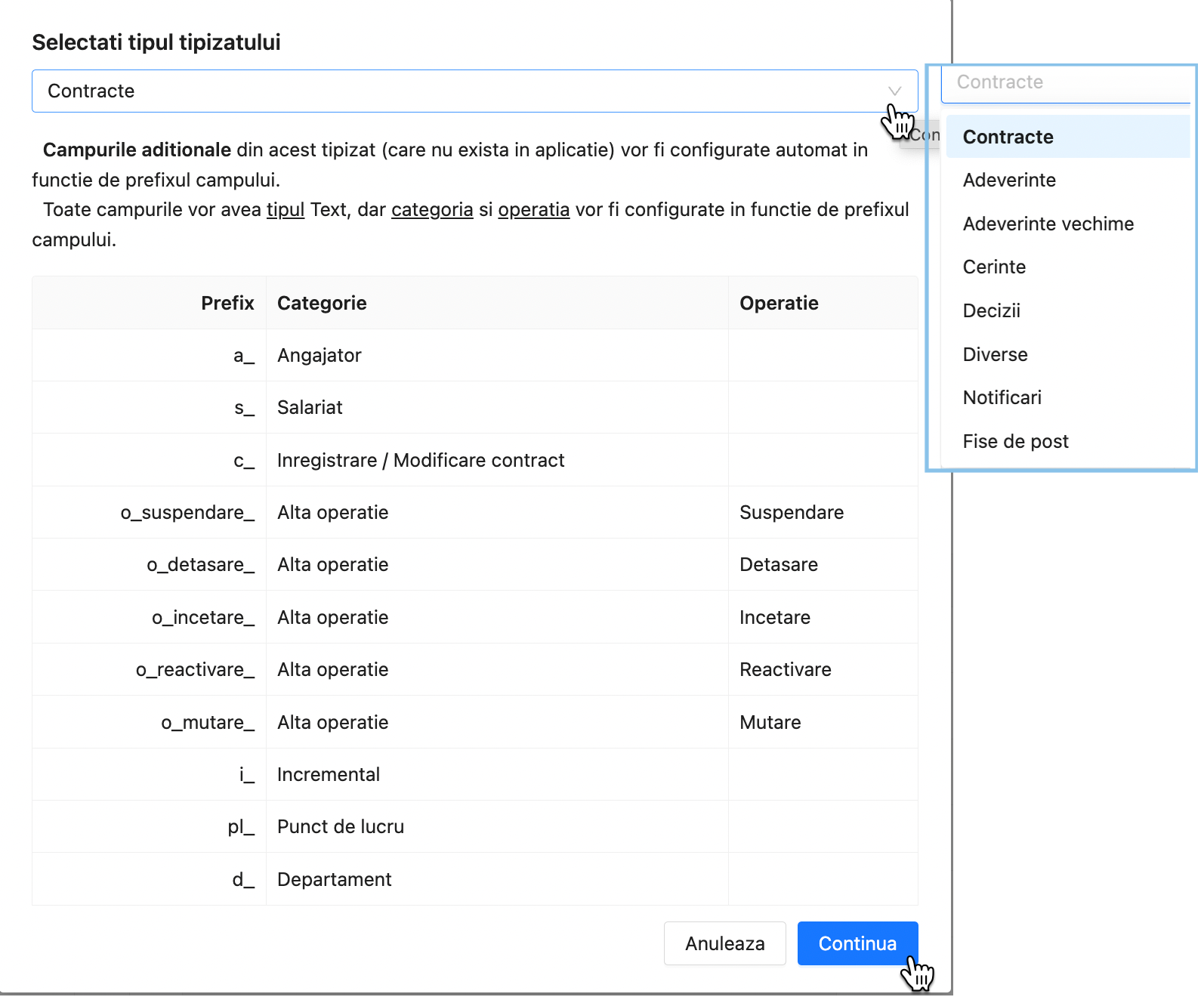Click the Punct de lucru cell
The width and height of the screenshot is (1204, 997).
(498, 826)
